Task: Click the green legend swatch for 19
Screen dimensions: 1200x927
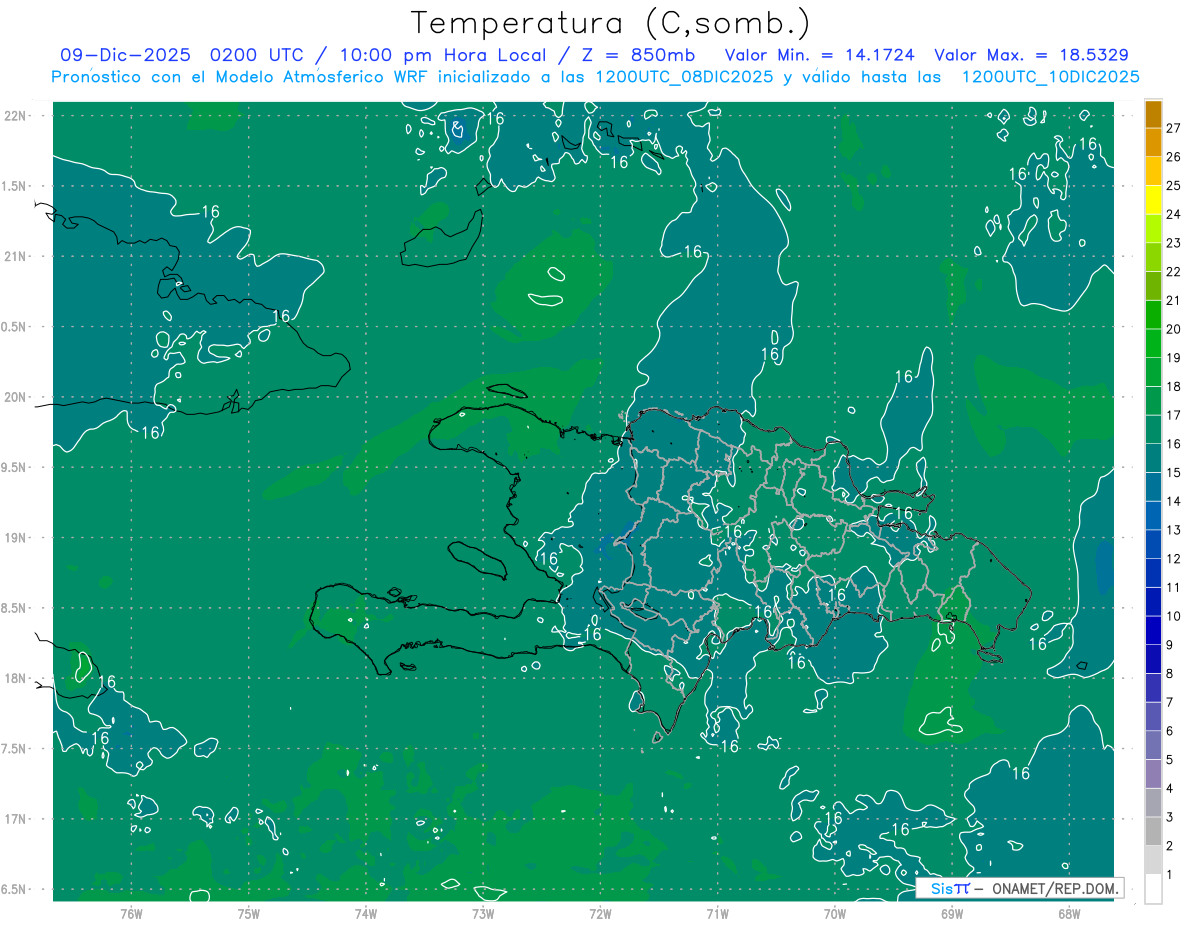Action: tap(1153, 344)
